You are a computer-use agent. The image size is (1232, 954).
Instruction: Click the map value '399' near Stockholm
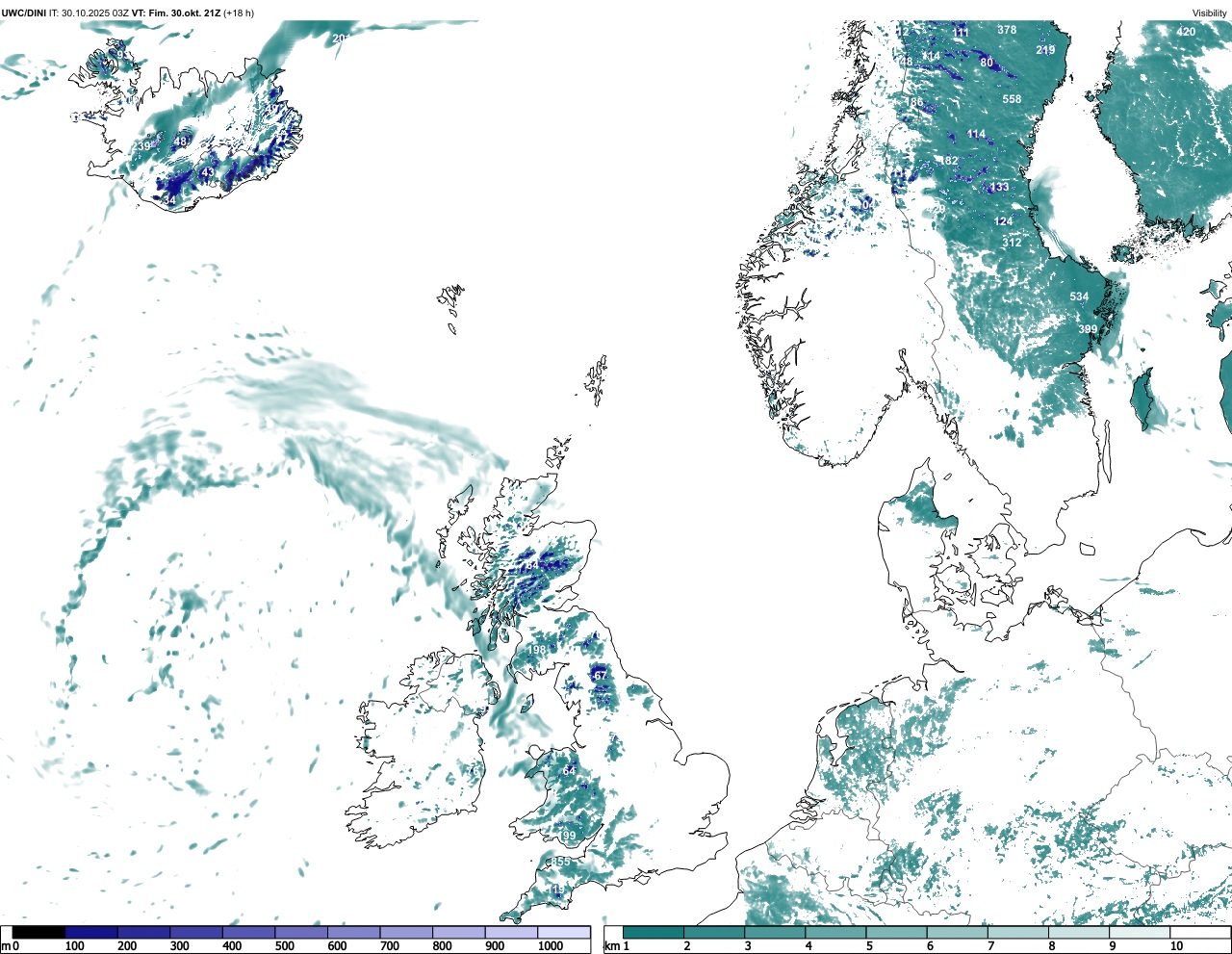tap(1088, 329)
